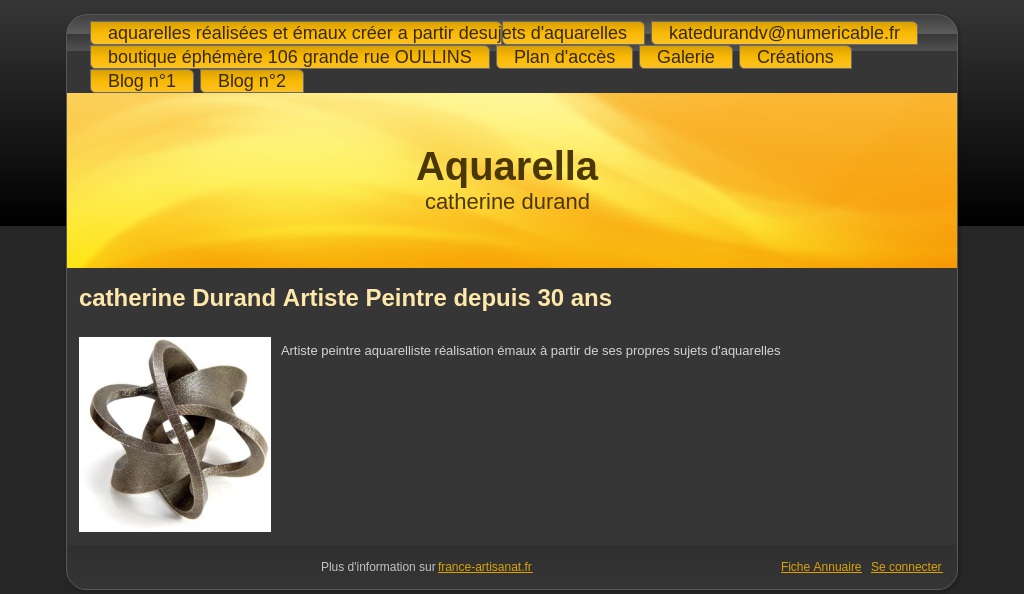This screenshot has width=1024, height=594.
Task: Click the heading 'catherine Durand Artiste Peintre depuis 30 ans'
Action: click(345, 298)
